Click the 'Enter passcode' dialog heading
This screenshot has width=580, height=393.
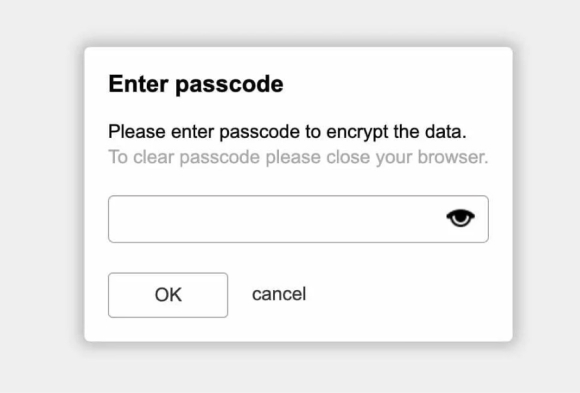(x=196, y=84)
